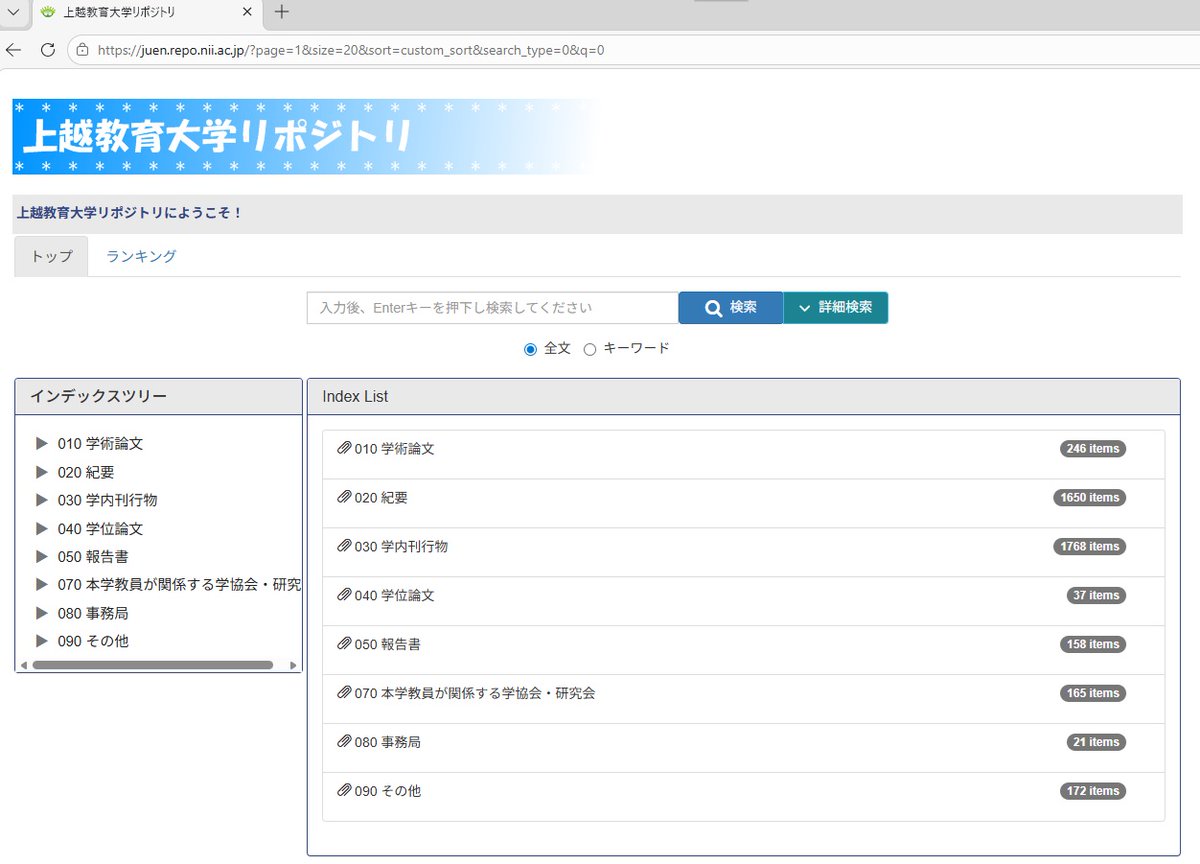Open 020 紀要 in the Index List
The width and height of the screenshot is (1200, 864).
tap(381, 498)
